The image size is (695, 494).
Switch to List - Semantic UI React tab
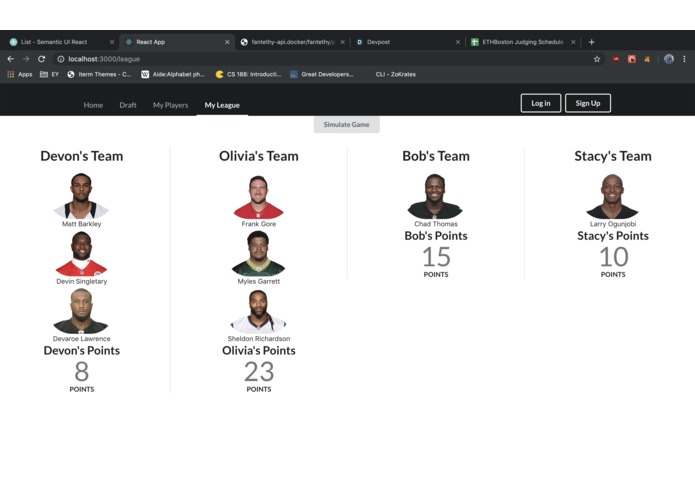tap(54, 42)
